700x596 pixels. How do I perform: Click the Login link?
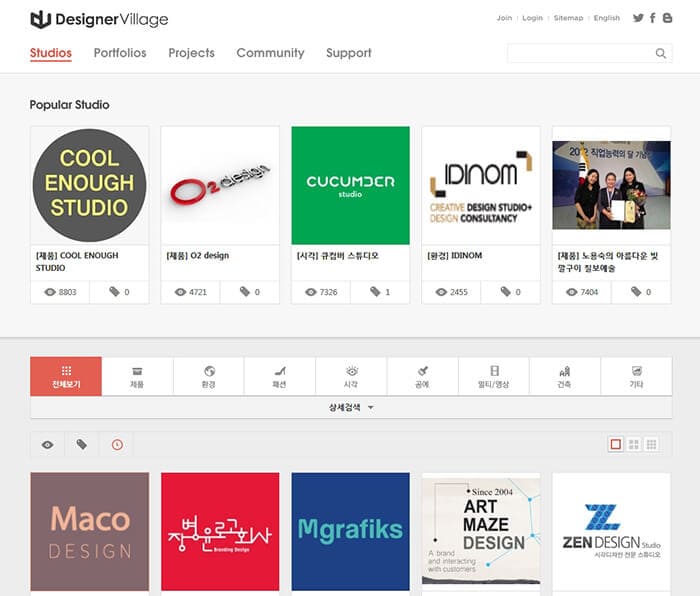coord(532,18)
